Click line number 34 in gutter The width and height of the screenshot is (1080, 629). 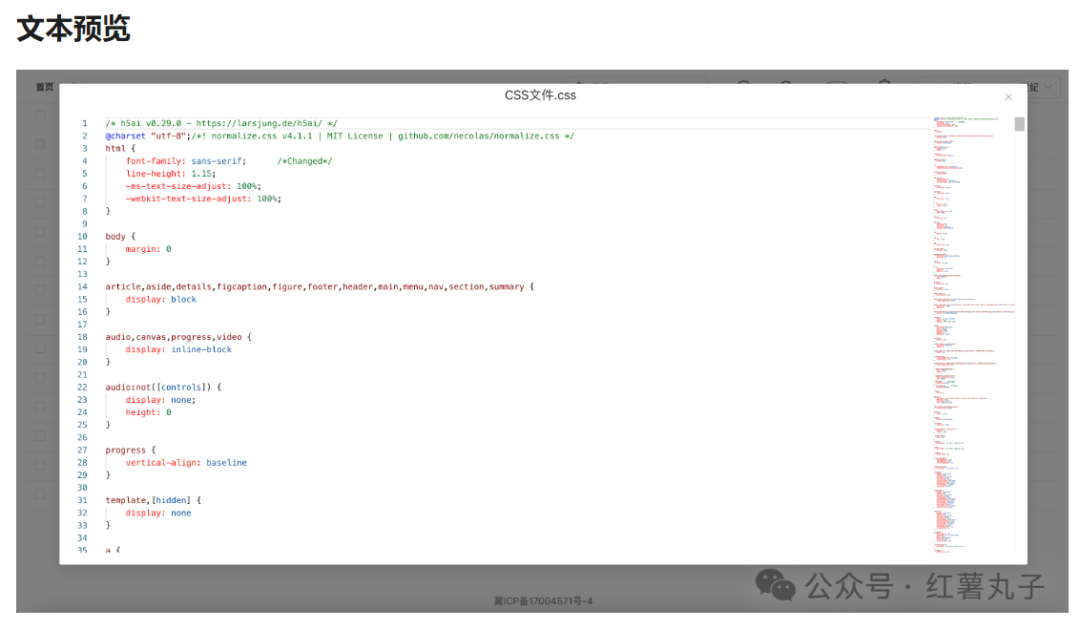tap(83, 538)
